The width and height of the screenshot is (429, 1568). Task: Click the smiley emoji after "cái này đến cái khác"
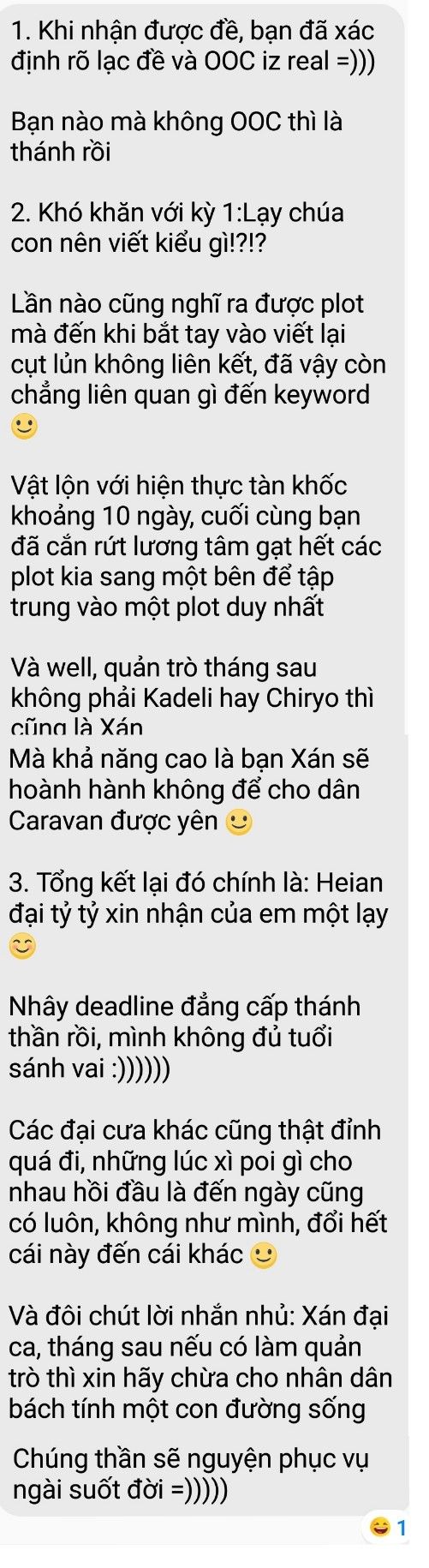(263, 1255)
